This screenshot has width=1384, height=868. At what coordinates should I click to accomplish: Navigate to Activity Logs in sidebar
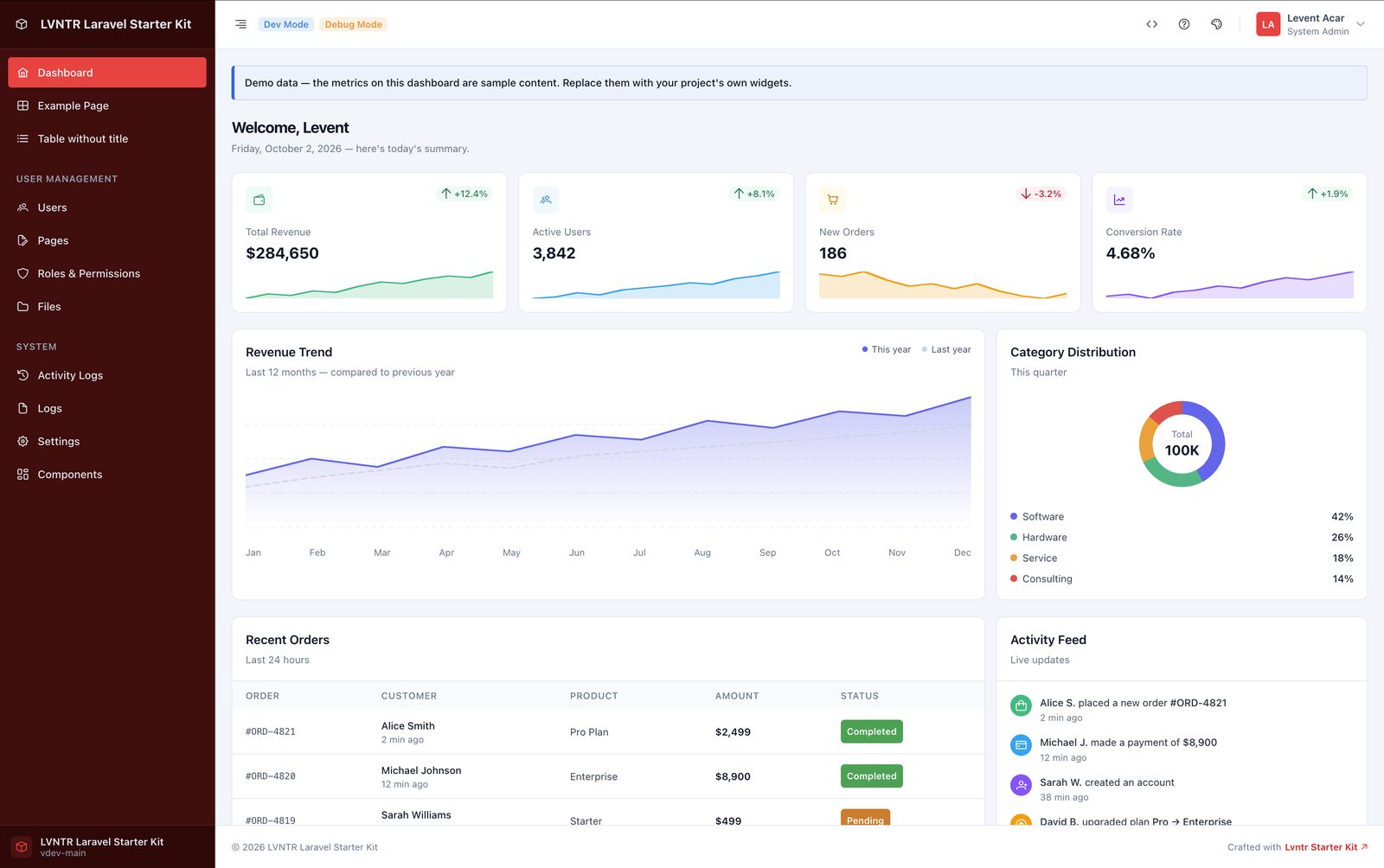click(x=107, y=375)
